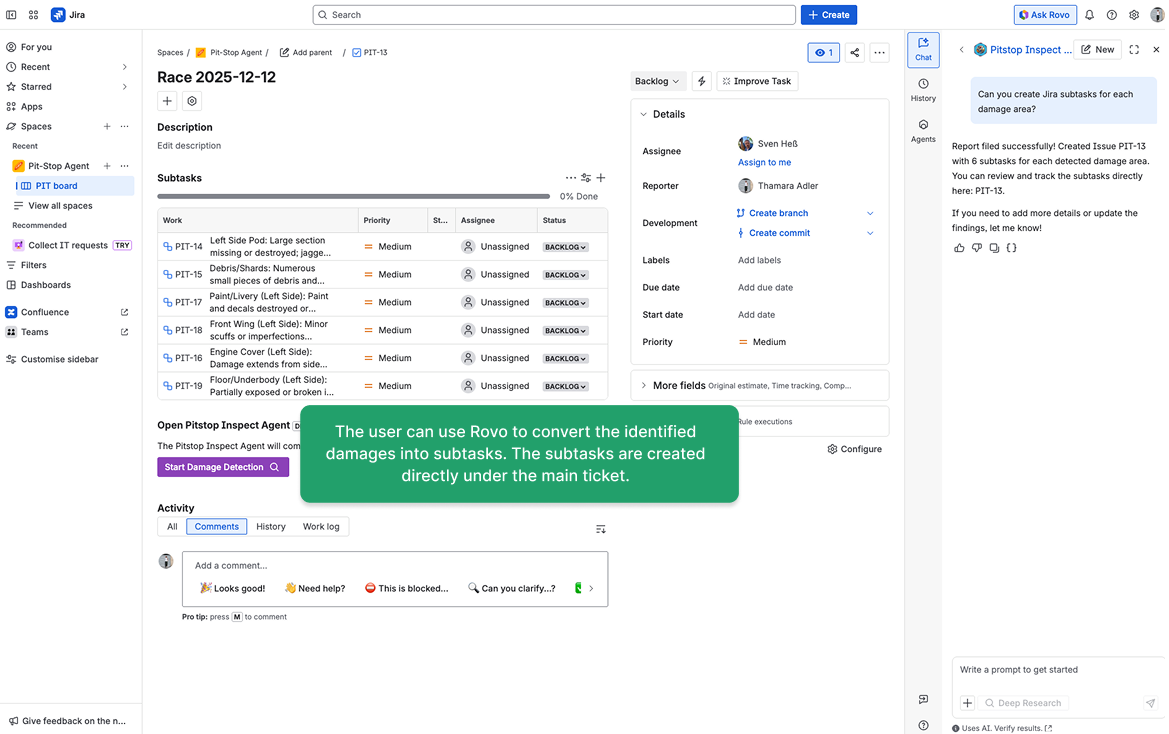
Task: Open the Rovo History panel icon
Action: click(923, 90)
